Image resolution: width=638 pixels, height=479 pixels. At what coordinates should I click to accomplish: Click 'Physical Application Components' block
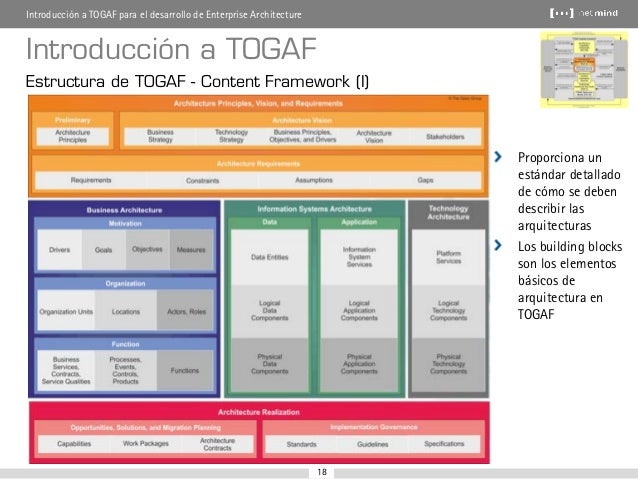(359, 364)
